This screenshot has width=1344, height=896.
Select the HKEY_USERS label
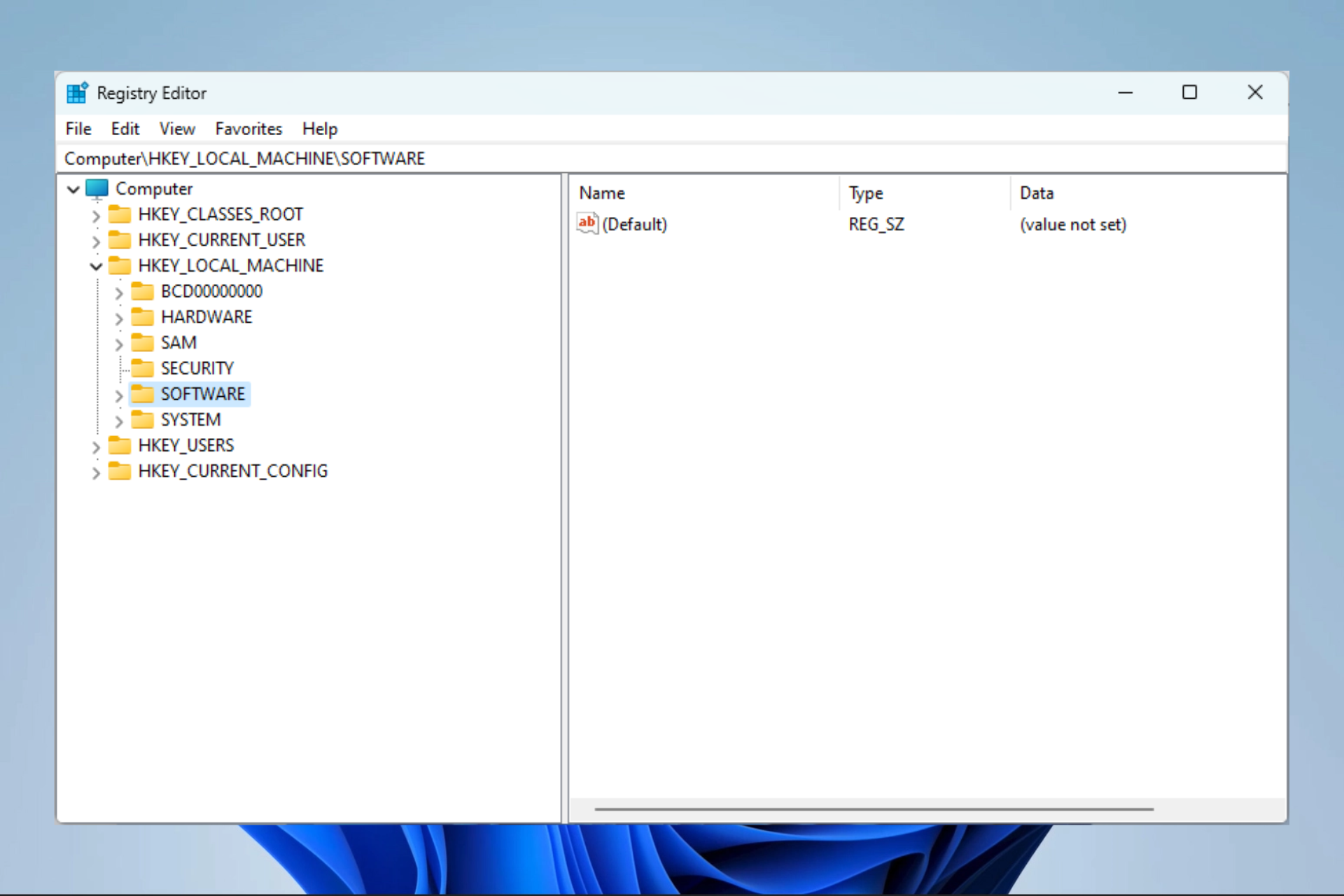coord(186,445)
